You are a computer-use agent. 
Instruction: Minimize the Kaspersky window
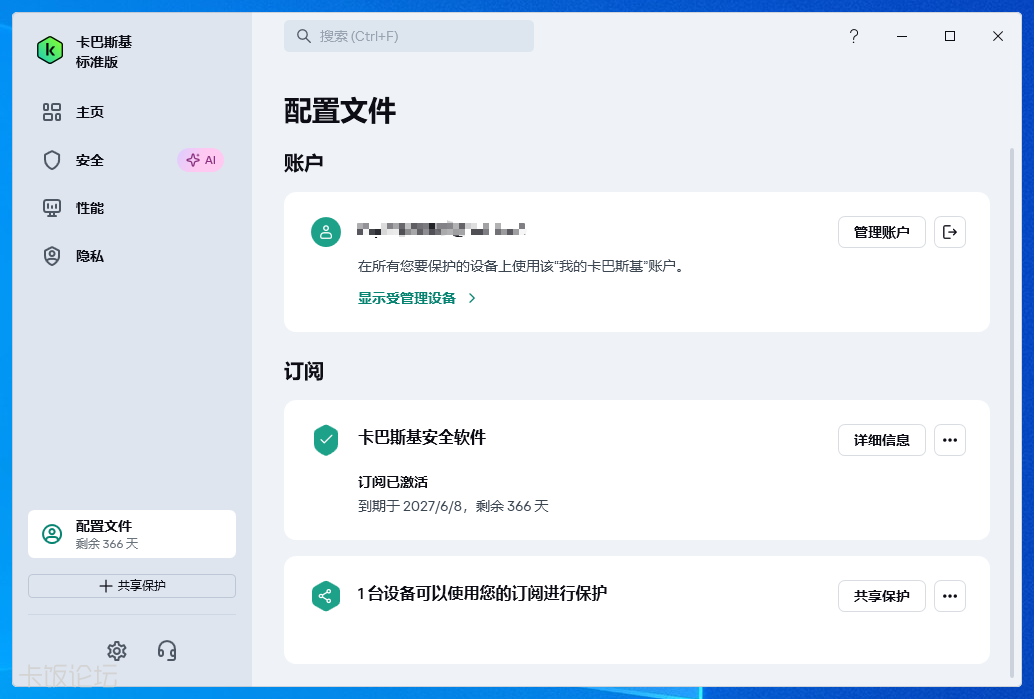tap(901, 36)
